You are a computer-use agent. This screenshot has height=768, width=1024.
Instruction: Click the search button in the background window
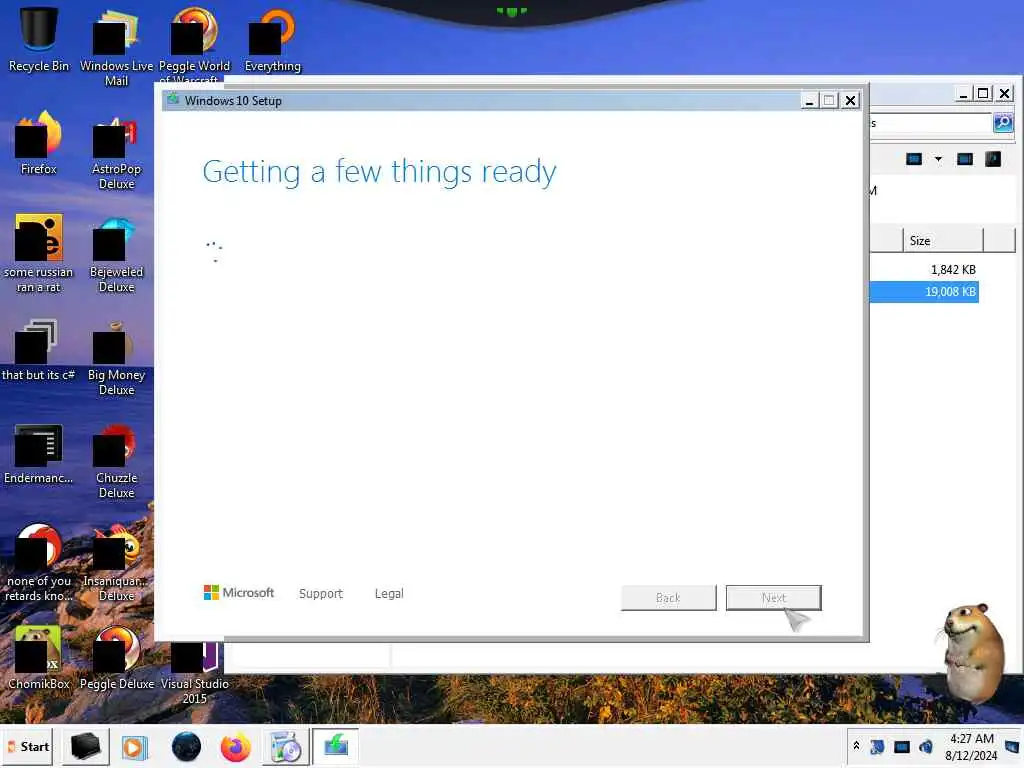(1002, 123)
